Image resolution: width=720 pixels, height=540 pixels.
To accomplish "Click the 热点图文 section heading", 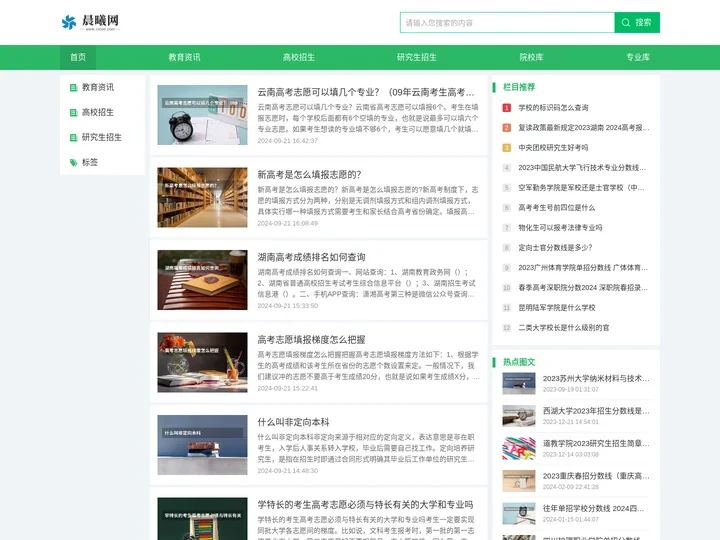I will pos(519,362).
